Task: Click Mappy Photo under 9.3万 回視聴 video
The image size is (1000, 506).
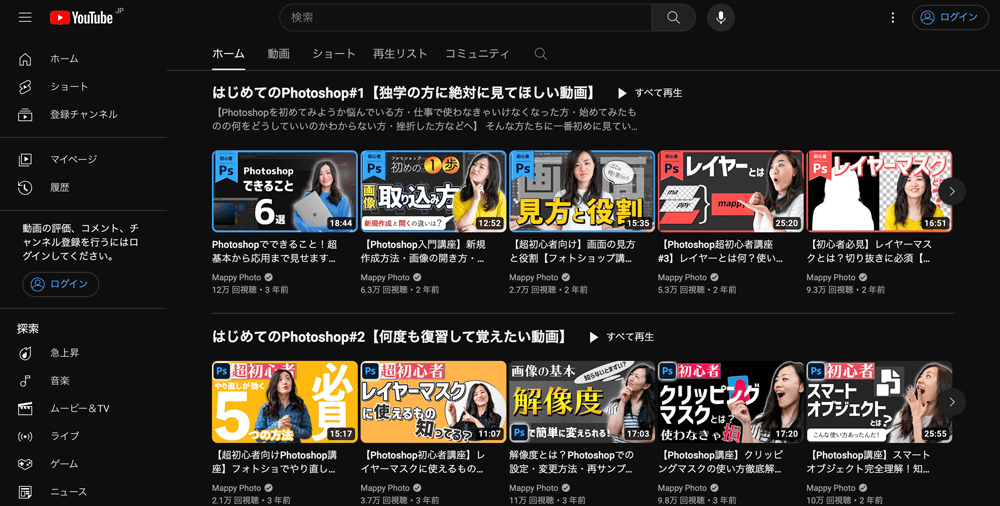Action: [x=830, y=278]
